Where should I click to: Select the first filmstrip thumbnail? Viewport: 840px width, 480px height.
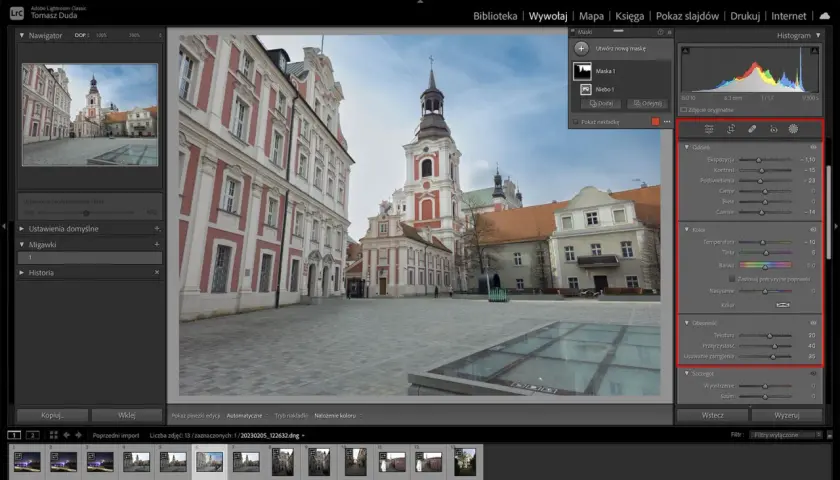pos(27,461)
